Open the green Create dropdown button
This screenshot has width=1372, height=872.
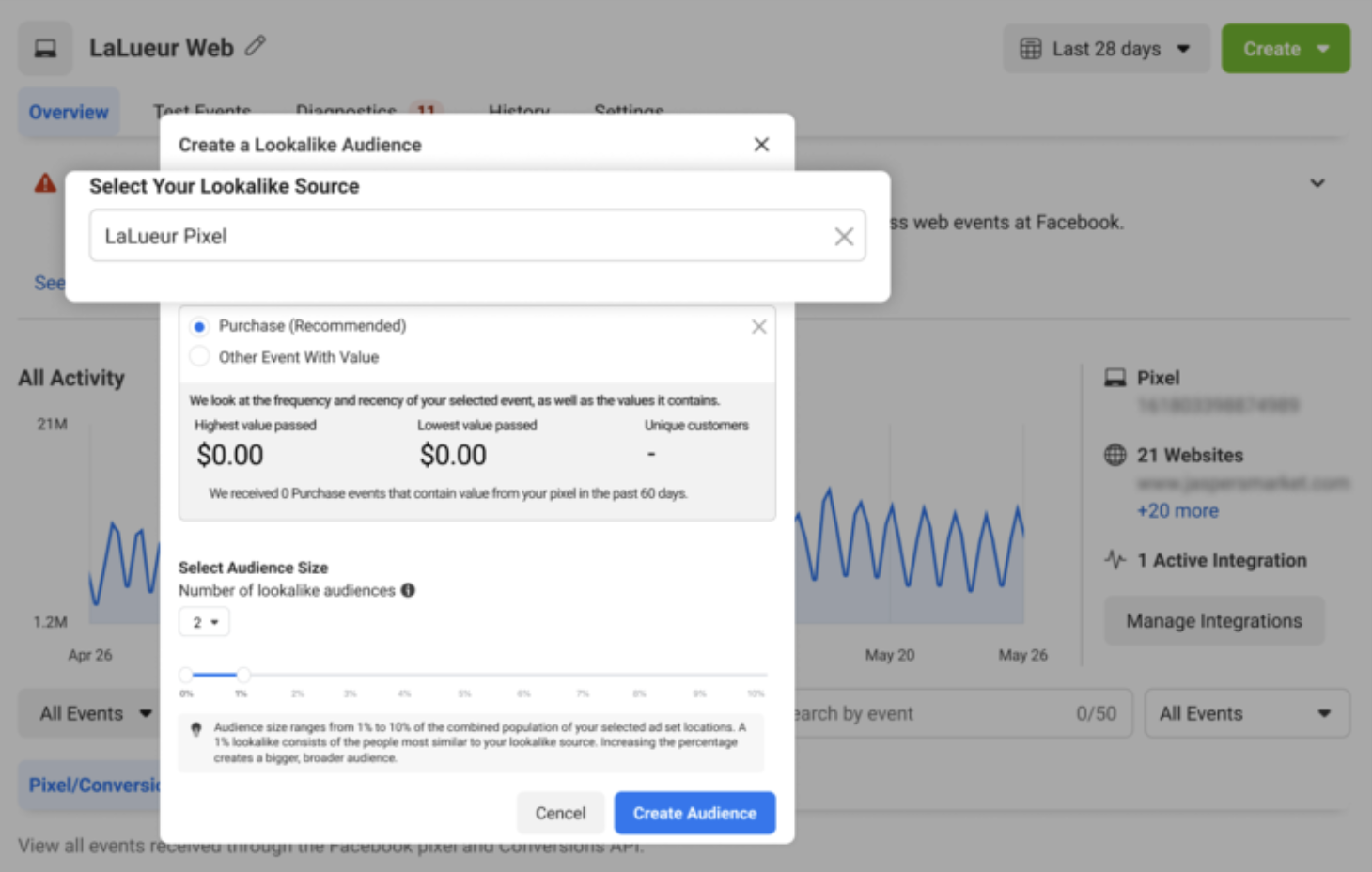tap(1285, 49)
